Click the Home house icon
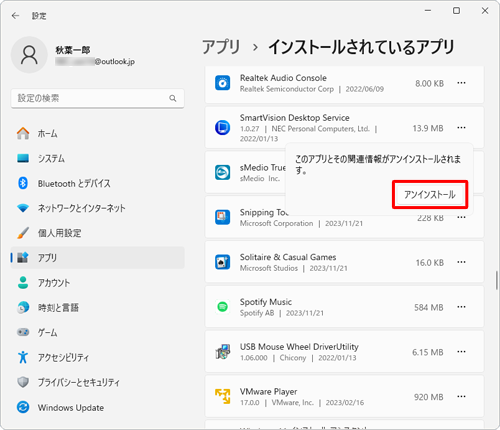The width and height of the screenshot is (500, 430). pos(23,133)
